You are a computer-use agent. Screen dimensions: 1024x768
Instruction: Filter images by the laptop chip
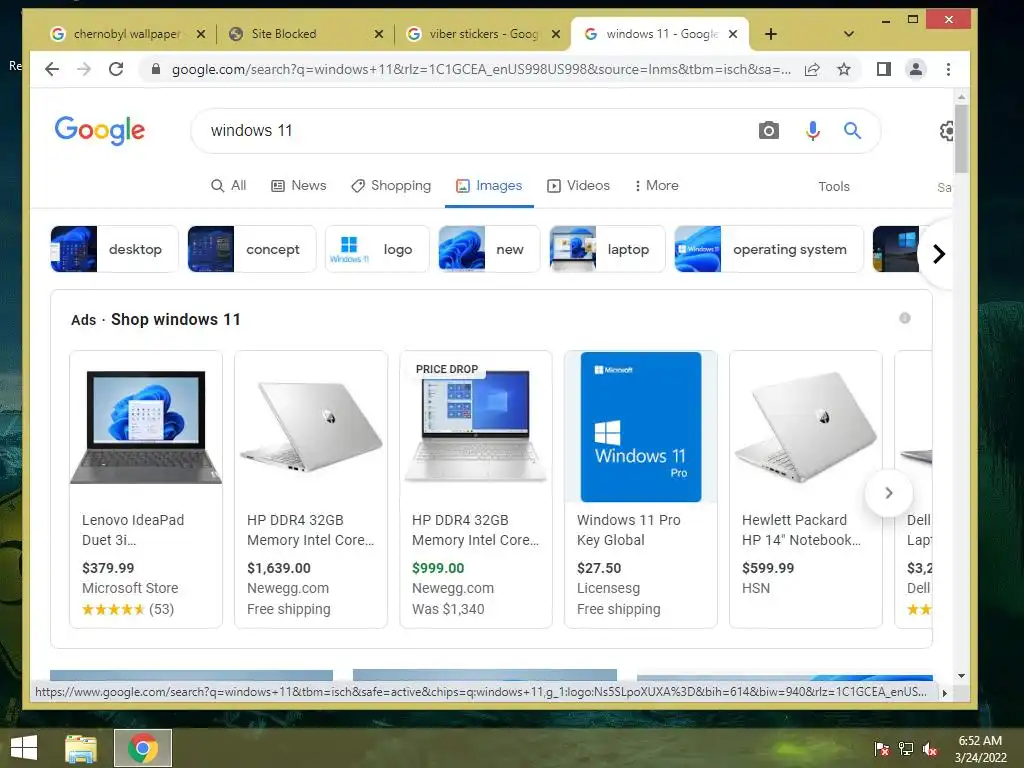607,249
